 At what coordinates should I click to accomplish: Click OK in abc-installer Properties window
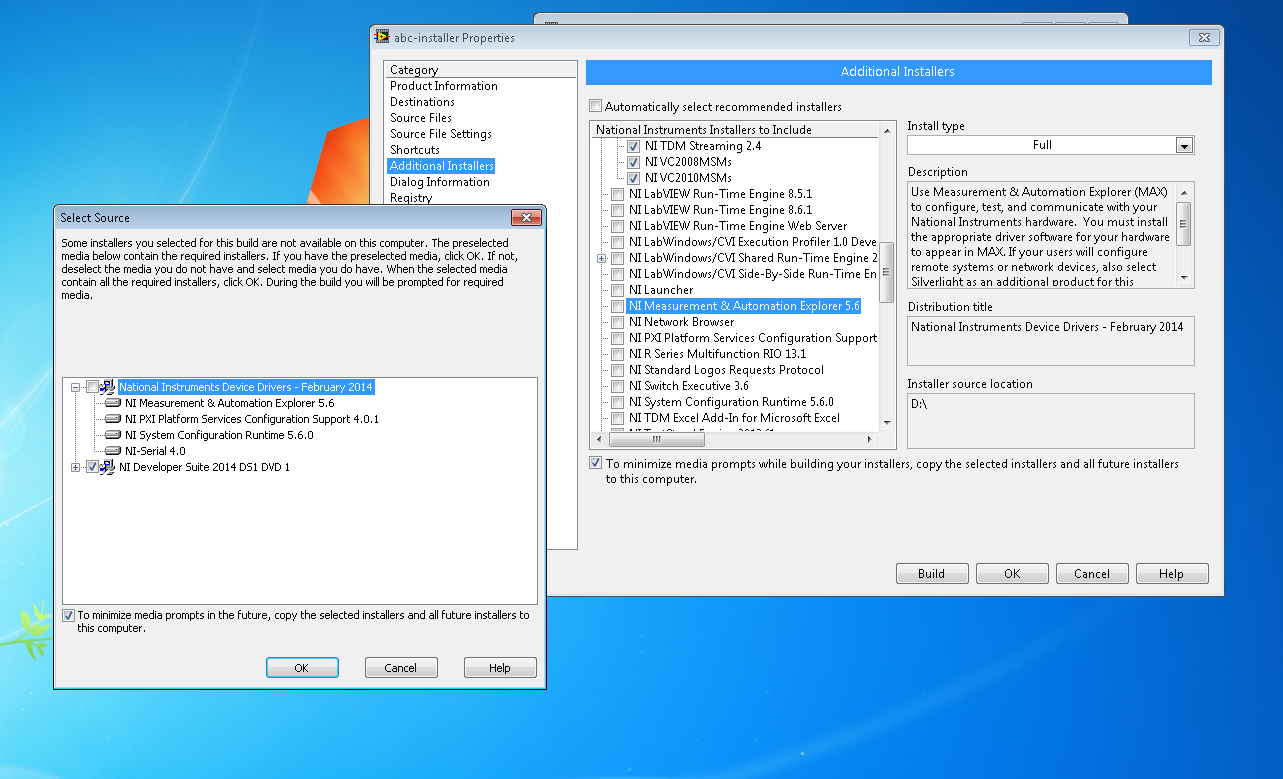1012,574
